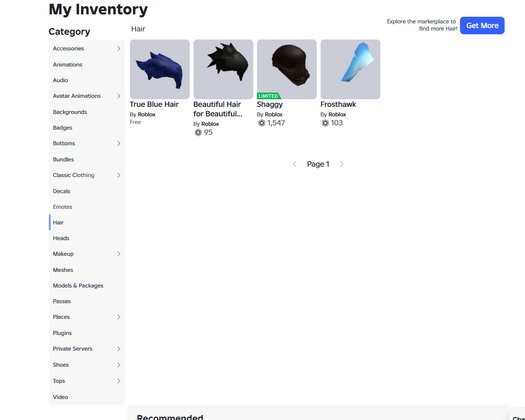Open the Shaggy hair thumbnail
Viewport: 525px width, 420px height.
(x=287, y=69)
